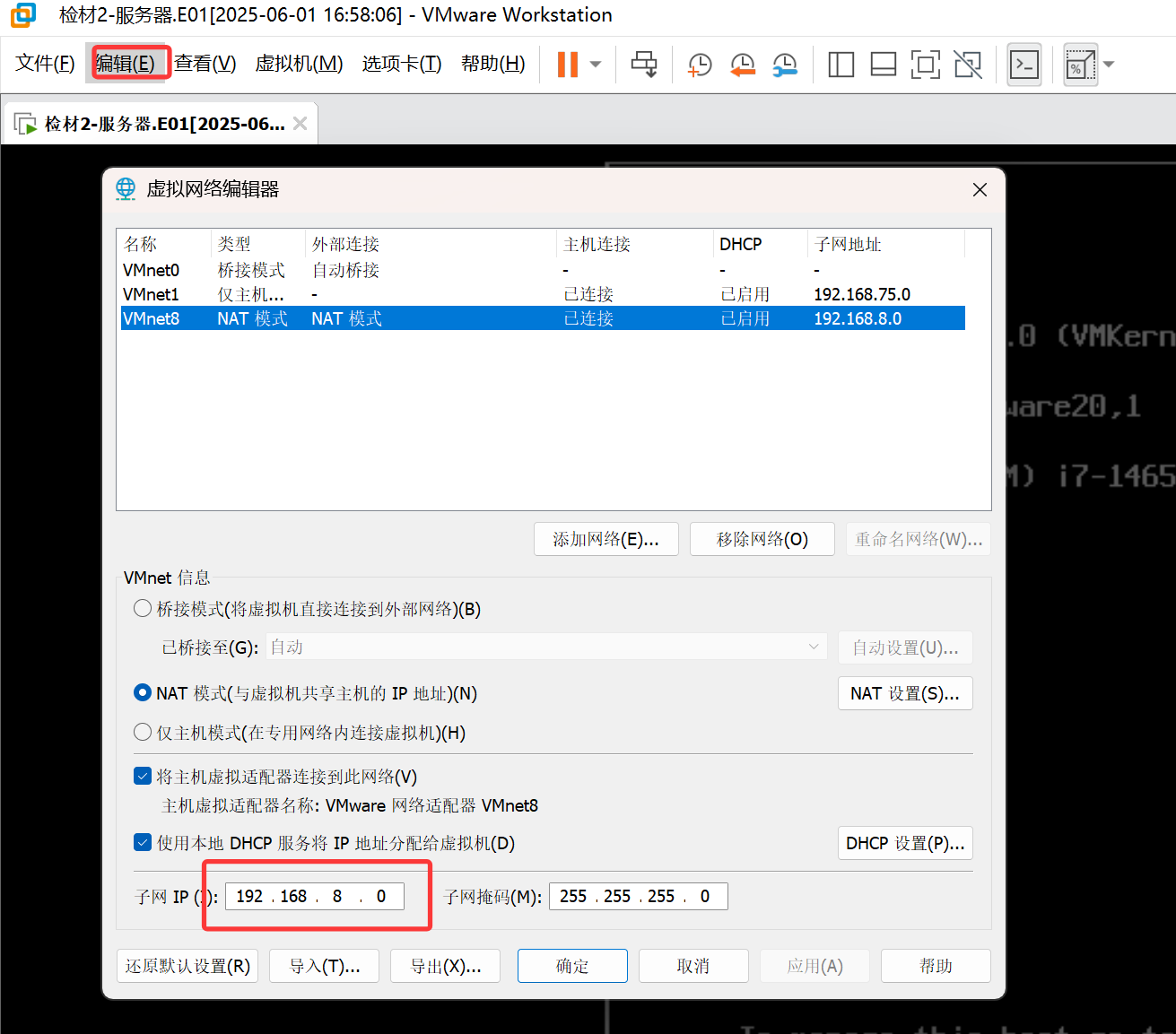This screenshot has height=1034, width=1176.
Task: Click the 子网掩码 input field
Action: coord(639,896)
